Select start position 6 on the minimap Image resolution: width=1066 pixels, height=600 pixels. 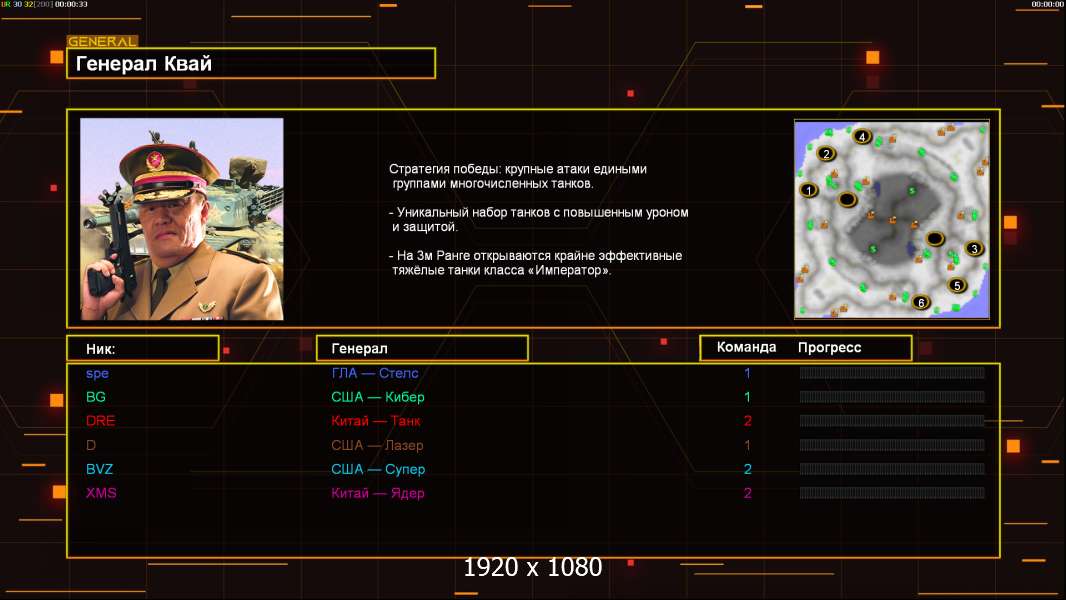pyautogui.click(x=921, y=302)
